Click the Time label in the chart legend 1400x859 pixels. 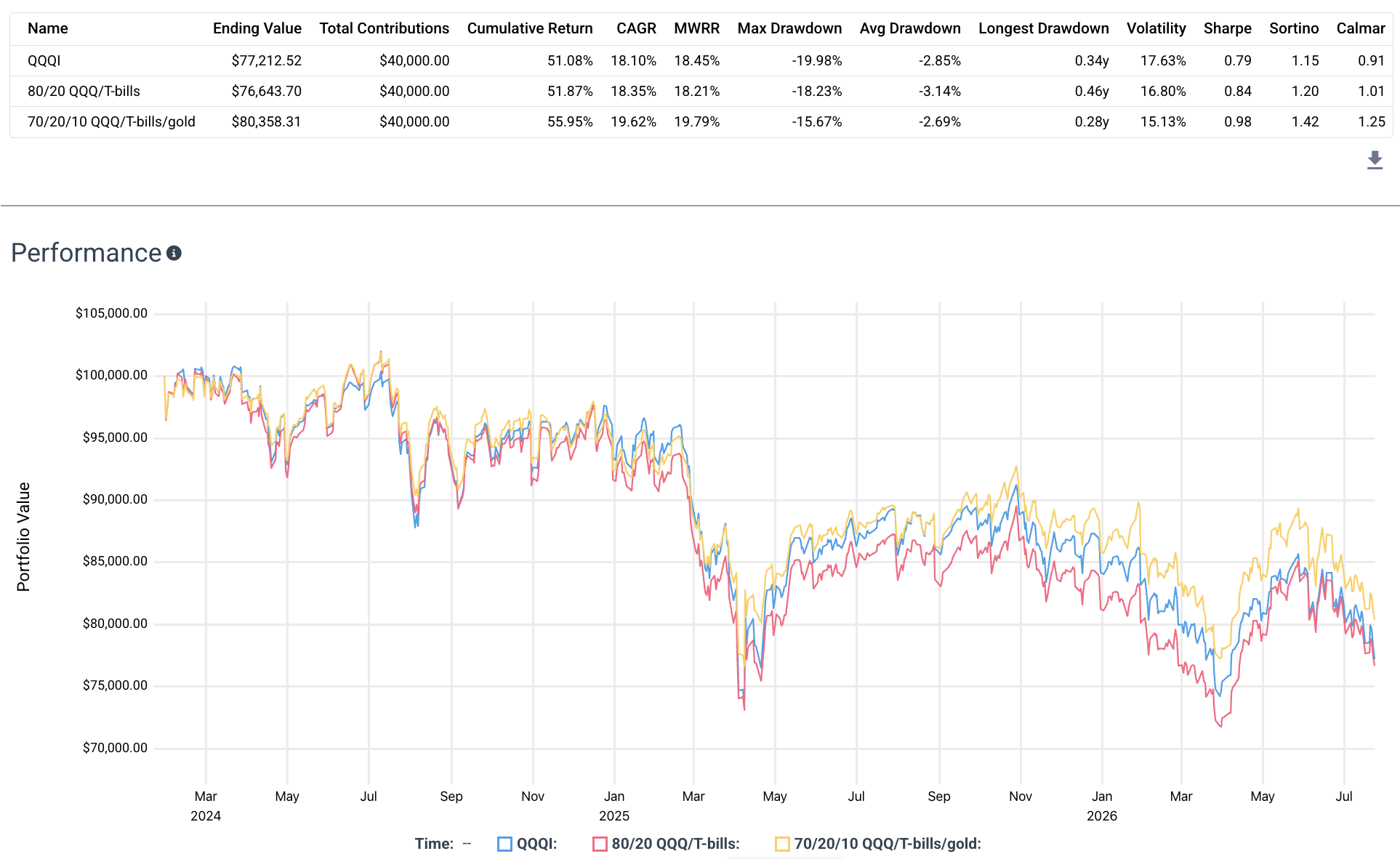(x=434, y=844)
